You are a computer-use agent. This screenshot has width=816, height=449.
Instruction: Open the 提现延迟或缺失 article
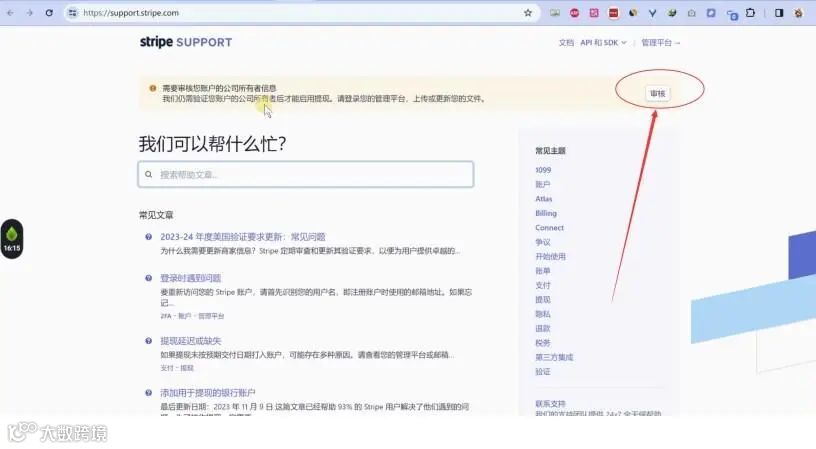coord(190,341)
